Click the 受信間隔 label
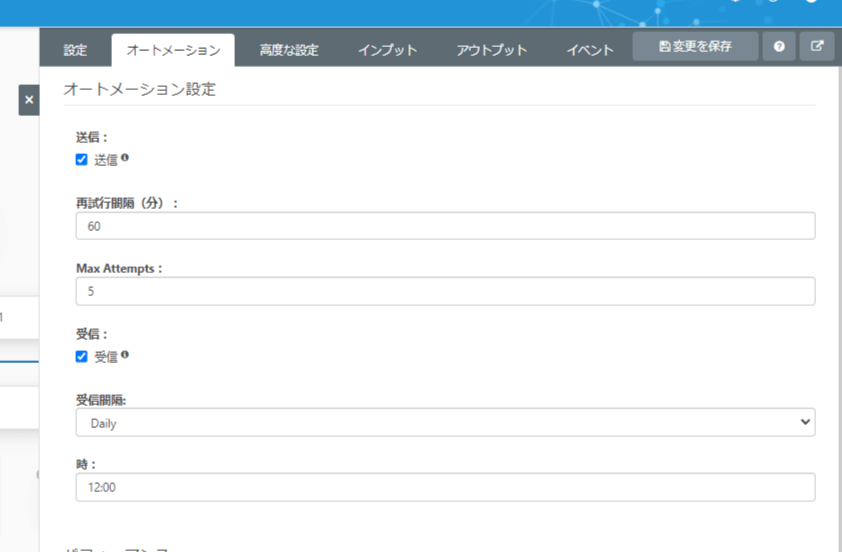Screen dimensions: 842x552 101,400
